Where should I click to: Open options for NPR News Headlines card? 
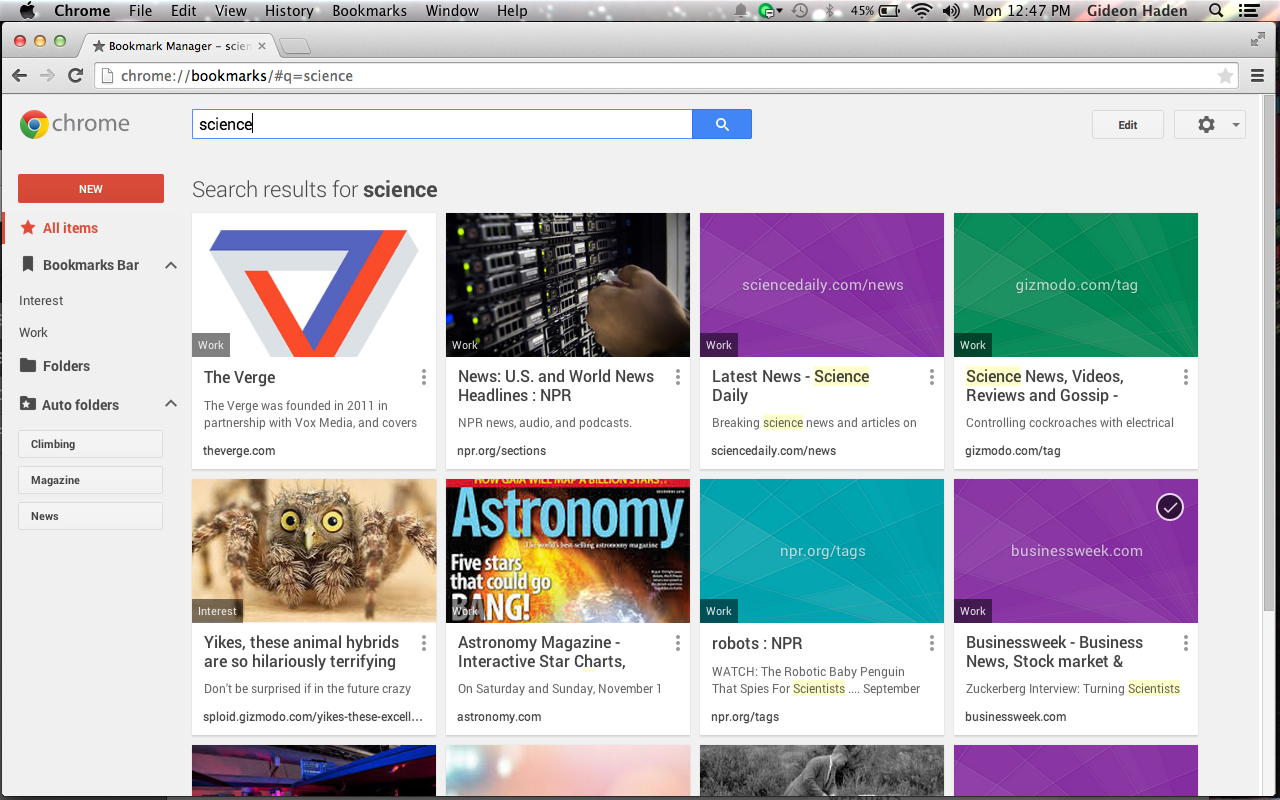[678, 377]
